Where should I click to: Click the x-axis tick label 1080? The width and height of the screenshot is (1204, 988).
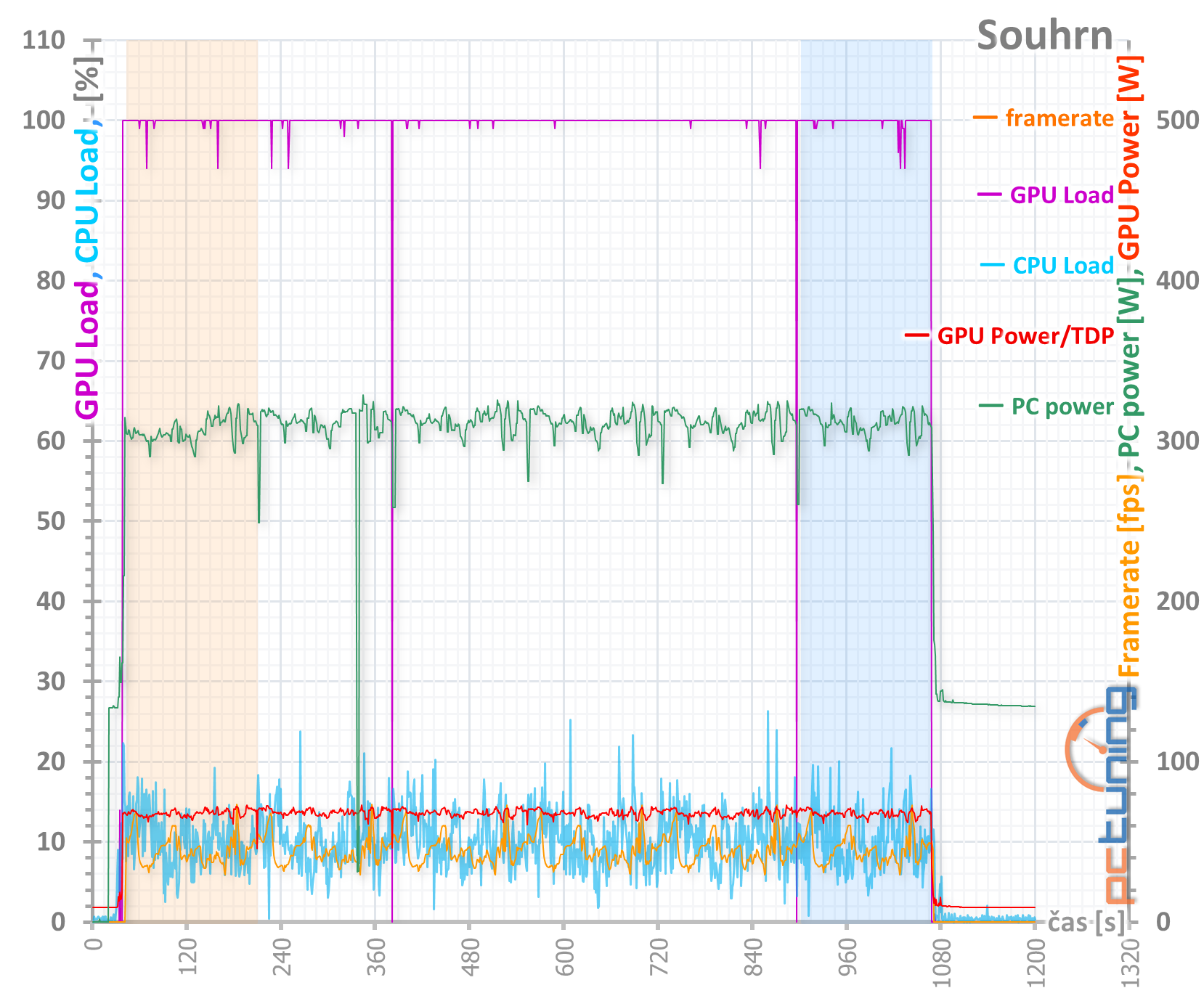(x=943, y=962)
